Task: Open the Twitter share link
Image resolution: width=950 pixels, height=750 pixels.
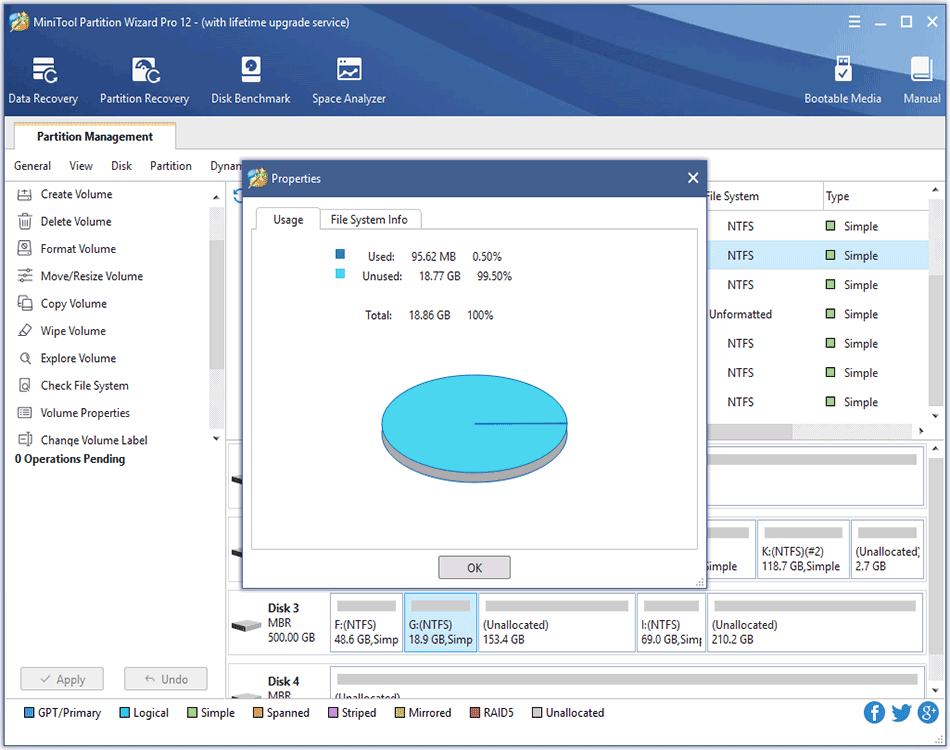Action: tap(901, 712)
